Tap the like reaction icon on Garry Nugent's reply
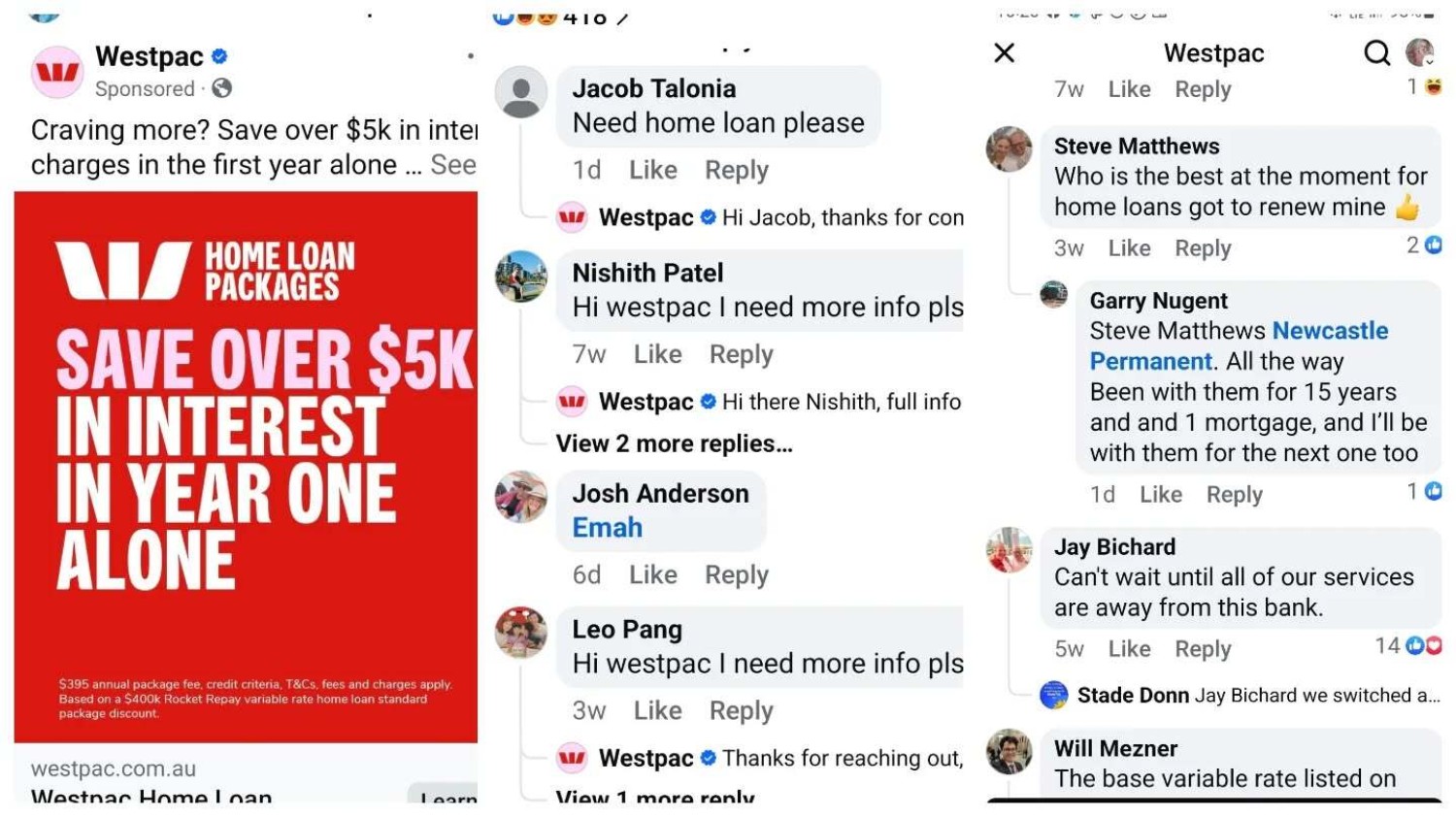Screen dimensions: 1456x817 [x=1433, y=491]
